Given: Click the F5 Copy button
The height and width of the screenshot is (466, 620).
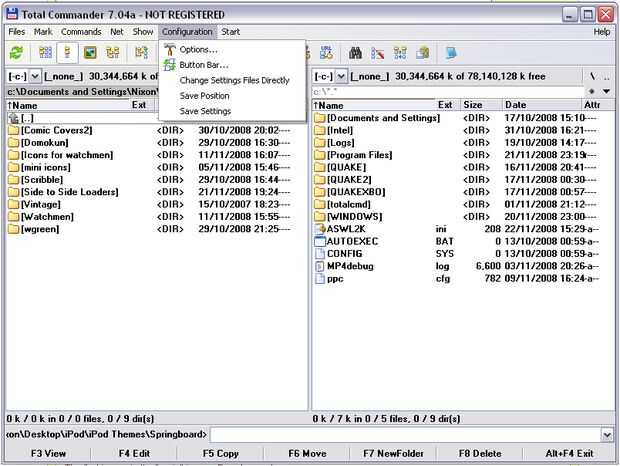Looking at the screenshot, I should [220, 453].
